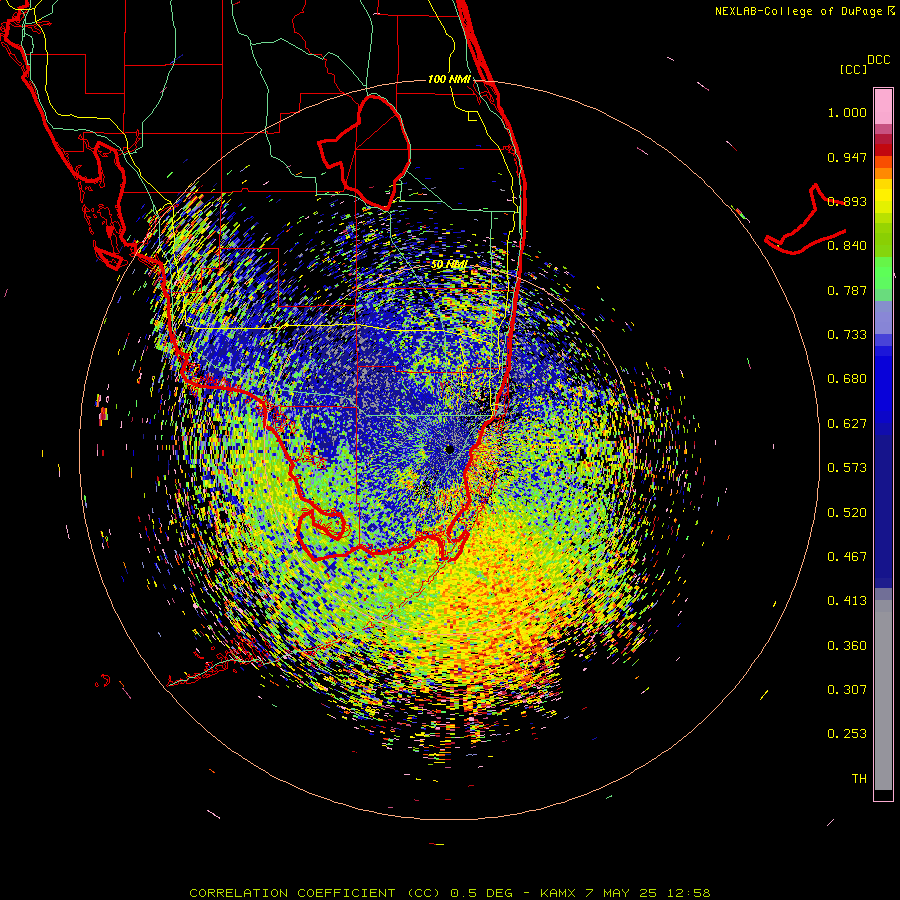Click the 0.680 value on color scale

point(847,379)
